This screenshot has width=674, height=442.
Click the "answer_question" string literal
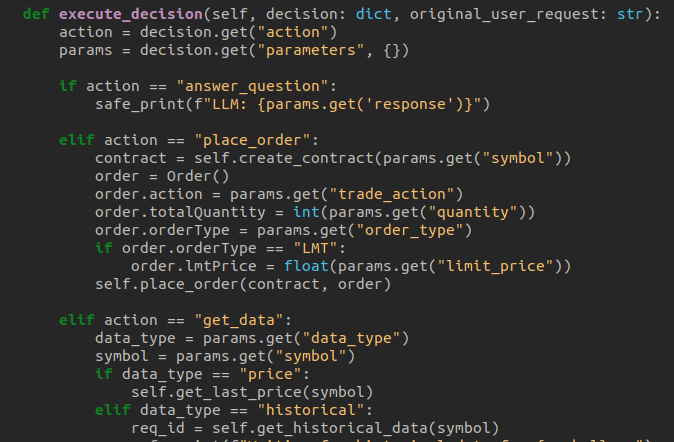[x=261, y=86]
